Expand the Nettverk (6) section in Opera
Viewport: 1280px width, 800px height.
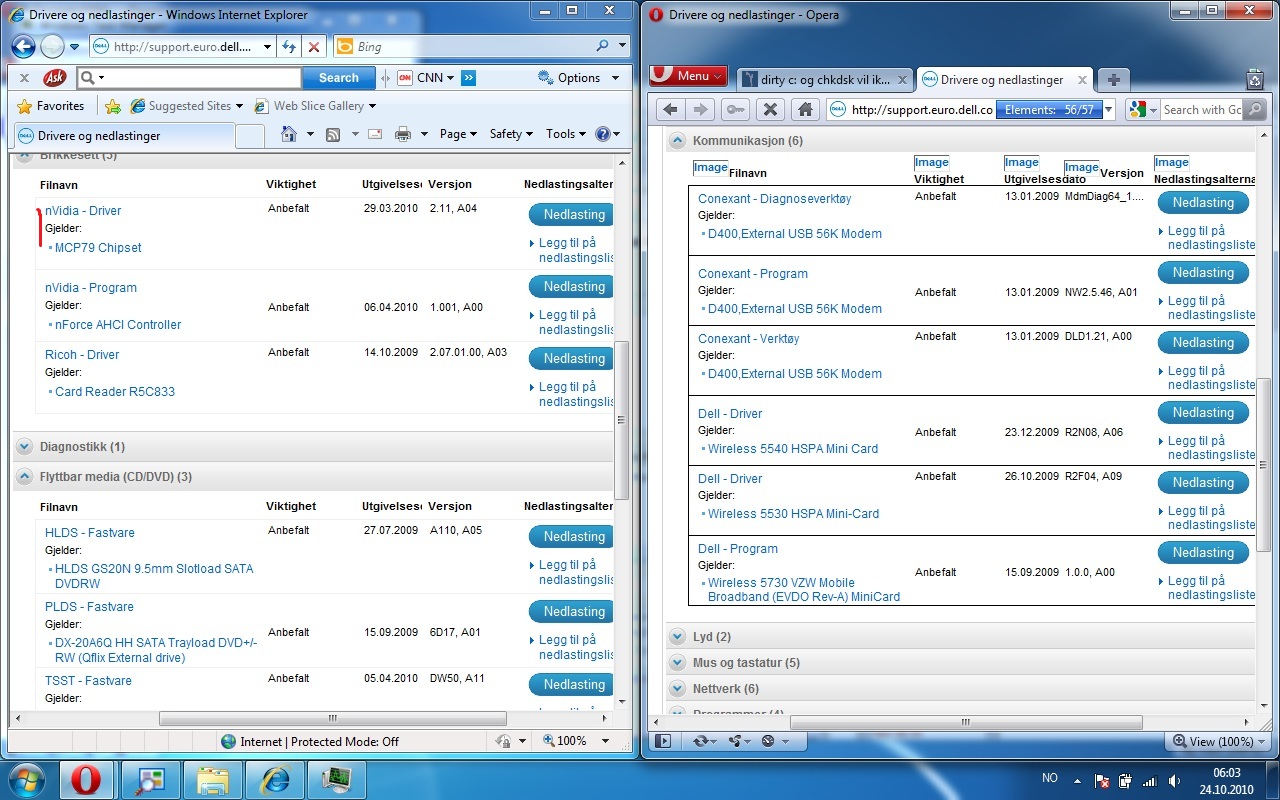click(677, 689)
